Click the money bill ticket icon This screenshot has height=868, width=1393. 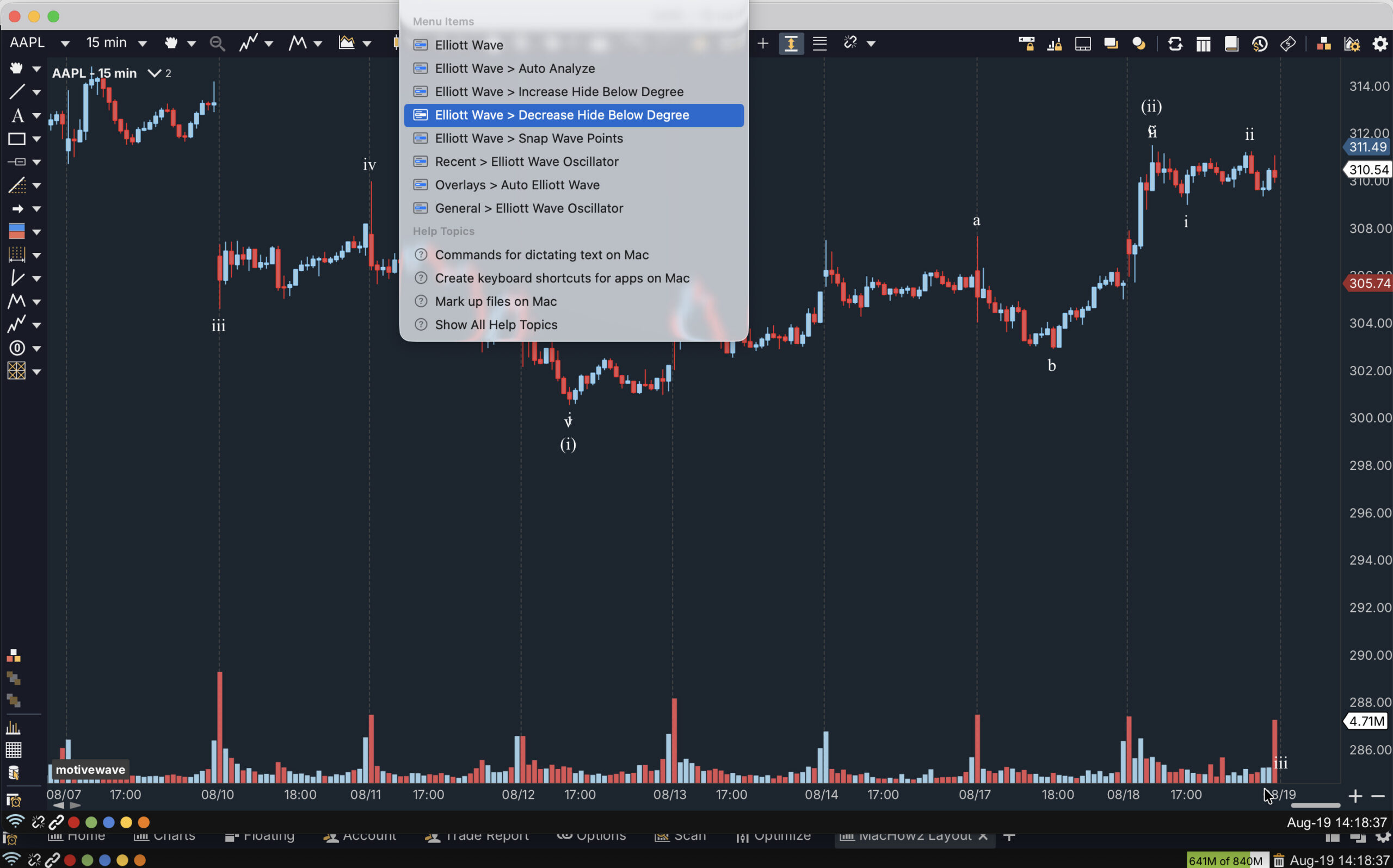pyautogui.click(x=1288, y=44)
